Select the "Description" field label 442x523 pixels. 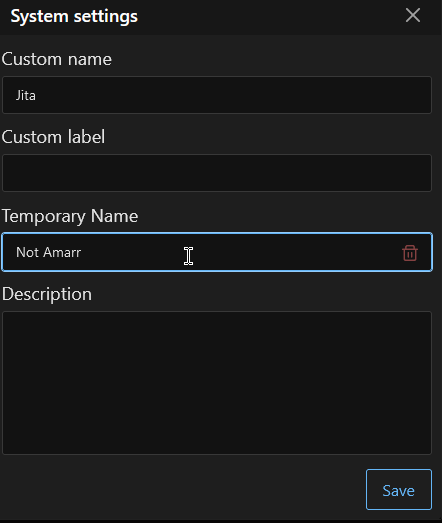[x=47, y=294]
